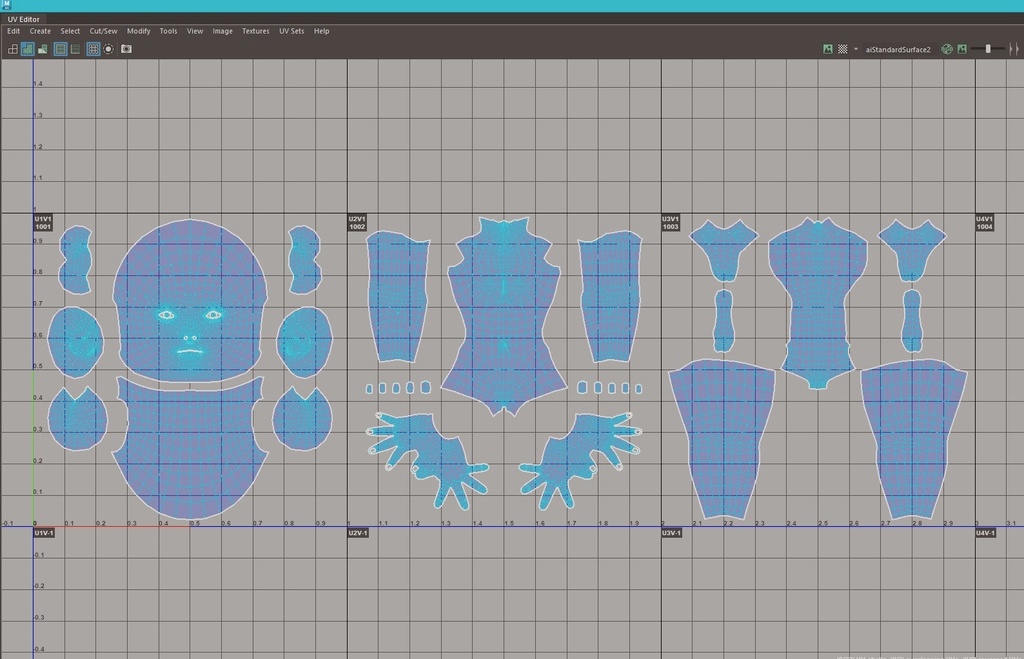Select the aiStandardSurface2 texture name
1024x659 pixels.
pos(898,50)
